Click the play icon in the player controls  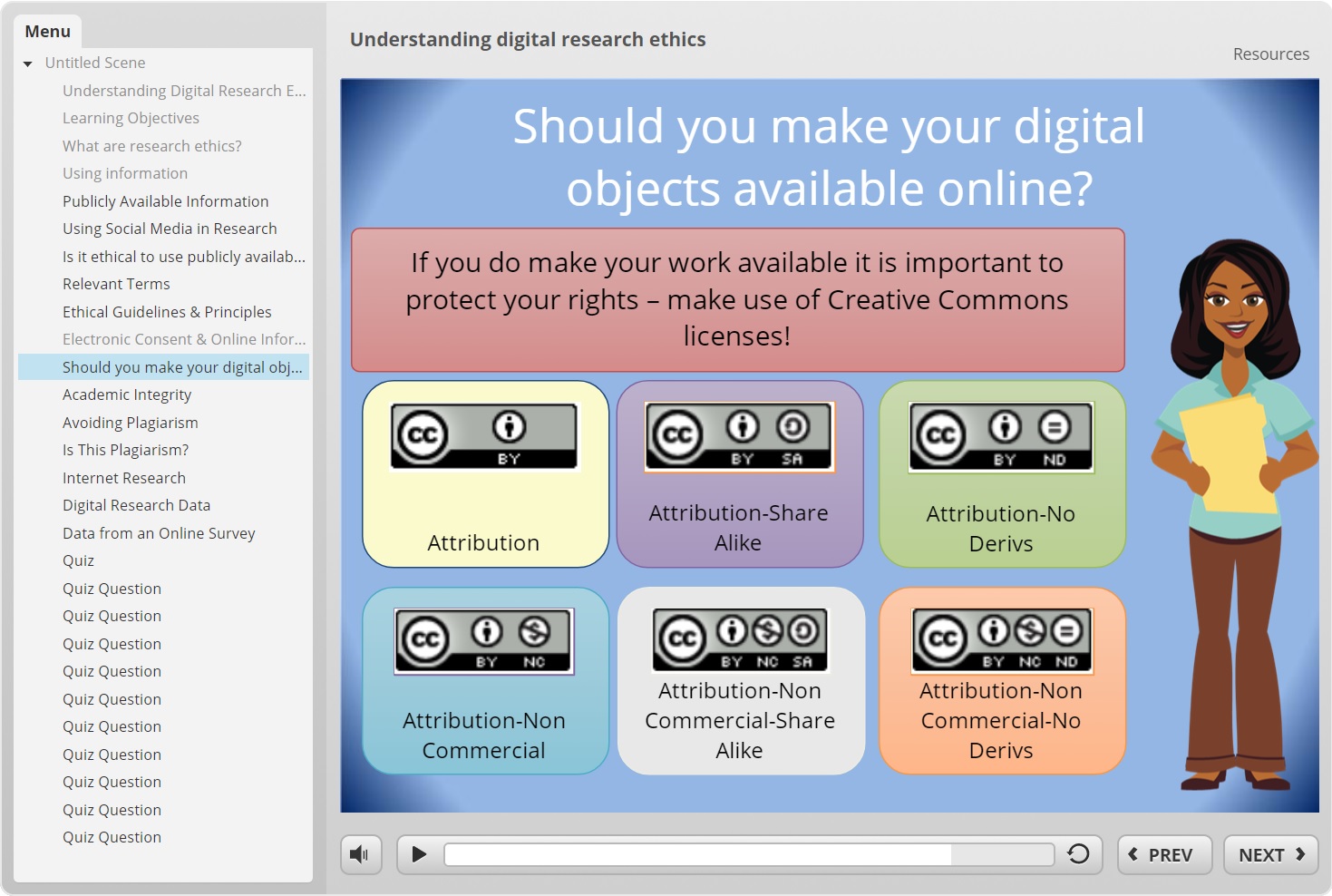coord(419,854)
